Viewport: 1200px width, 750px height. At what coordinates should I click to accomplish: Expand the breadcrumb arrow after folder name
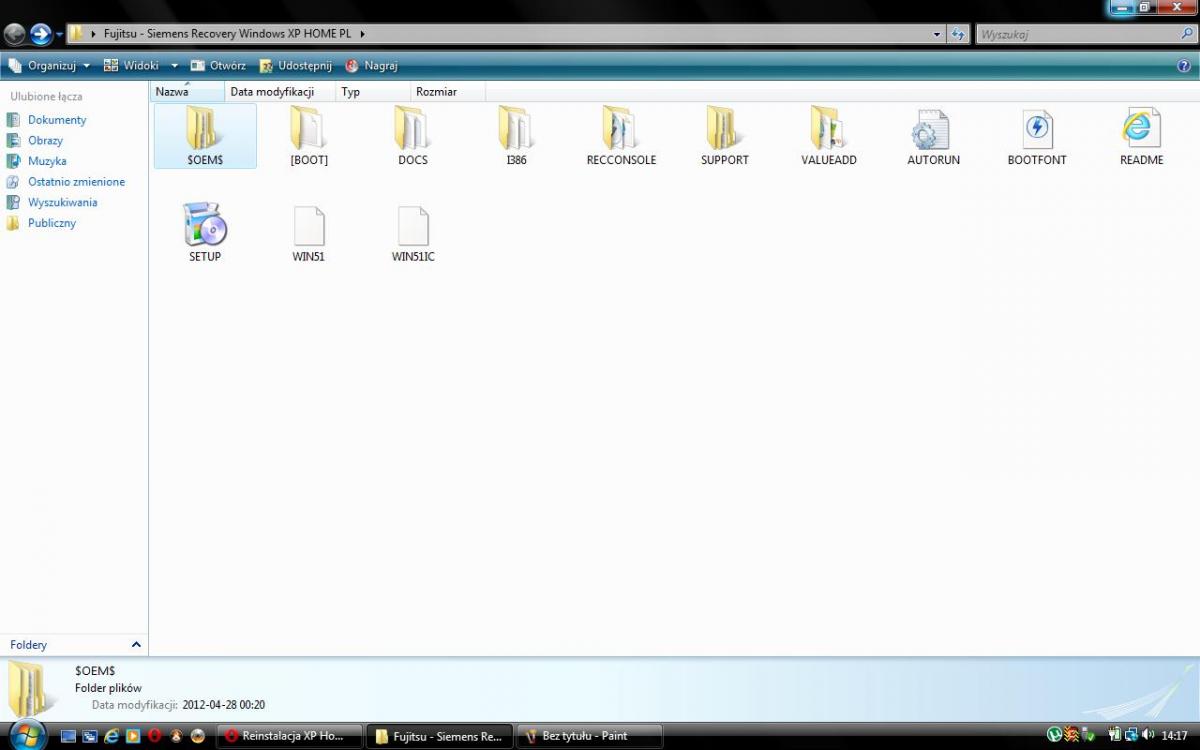tap(362, 34)
